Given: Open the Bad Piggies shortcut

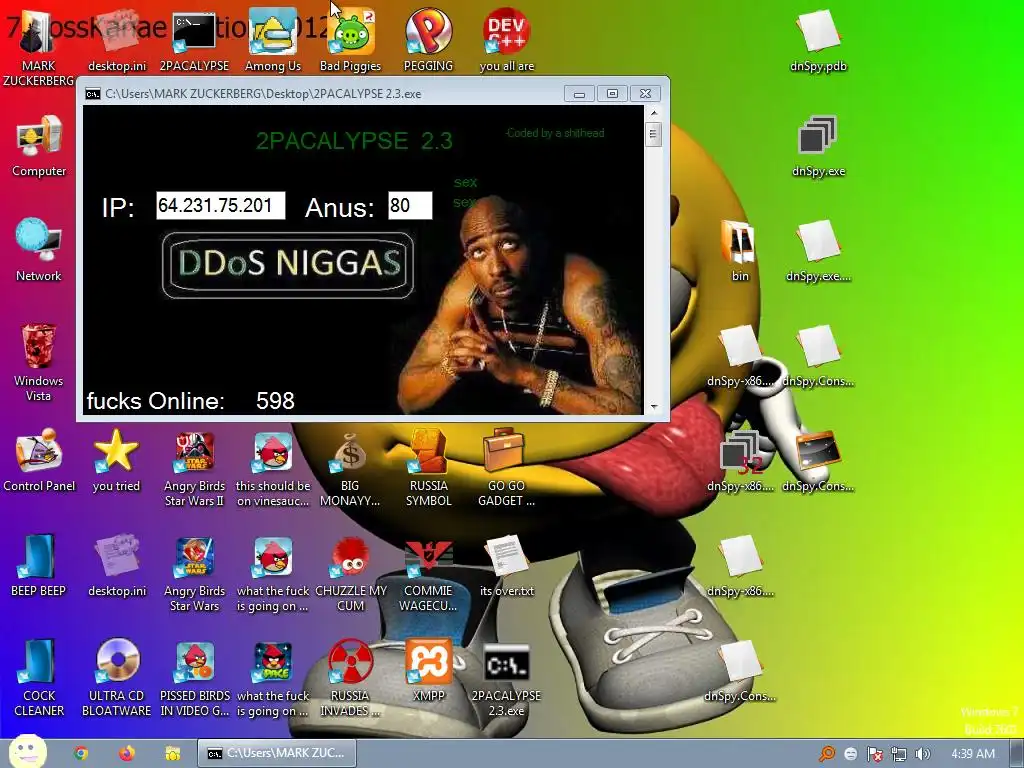Looking at the screenshot, I should pos(351,32).
